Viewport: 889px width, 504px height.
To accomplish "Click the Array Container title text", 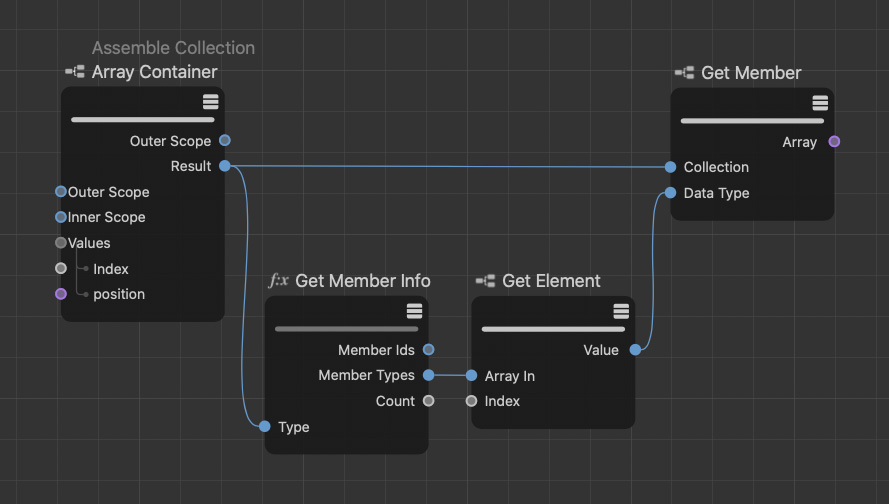I will [155, 72].
